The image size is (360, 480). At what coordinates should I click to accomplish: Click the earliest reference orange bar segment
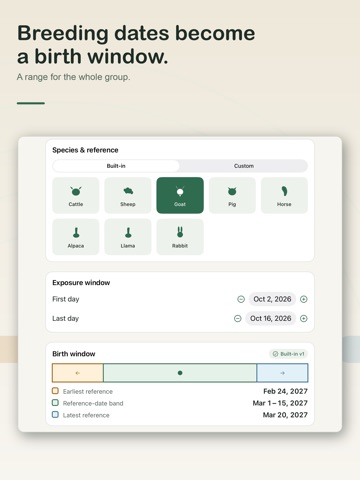(78, 373)
